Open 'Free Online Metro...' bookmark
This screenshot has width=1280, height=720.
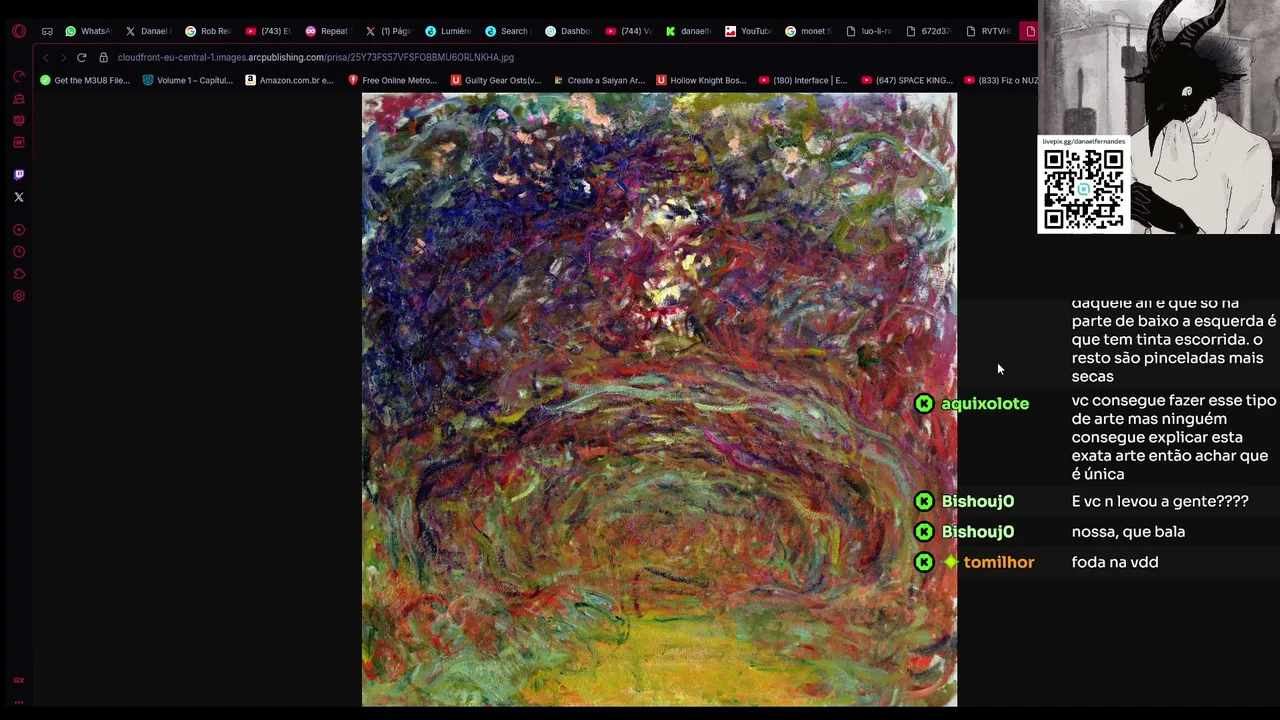(x=393, y=80)
